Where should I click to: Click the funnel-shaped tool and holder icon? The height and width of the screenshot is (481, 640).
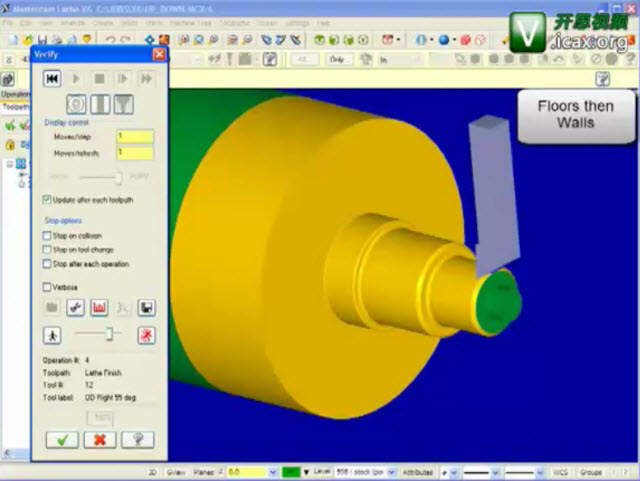coord(124,104)
